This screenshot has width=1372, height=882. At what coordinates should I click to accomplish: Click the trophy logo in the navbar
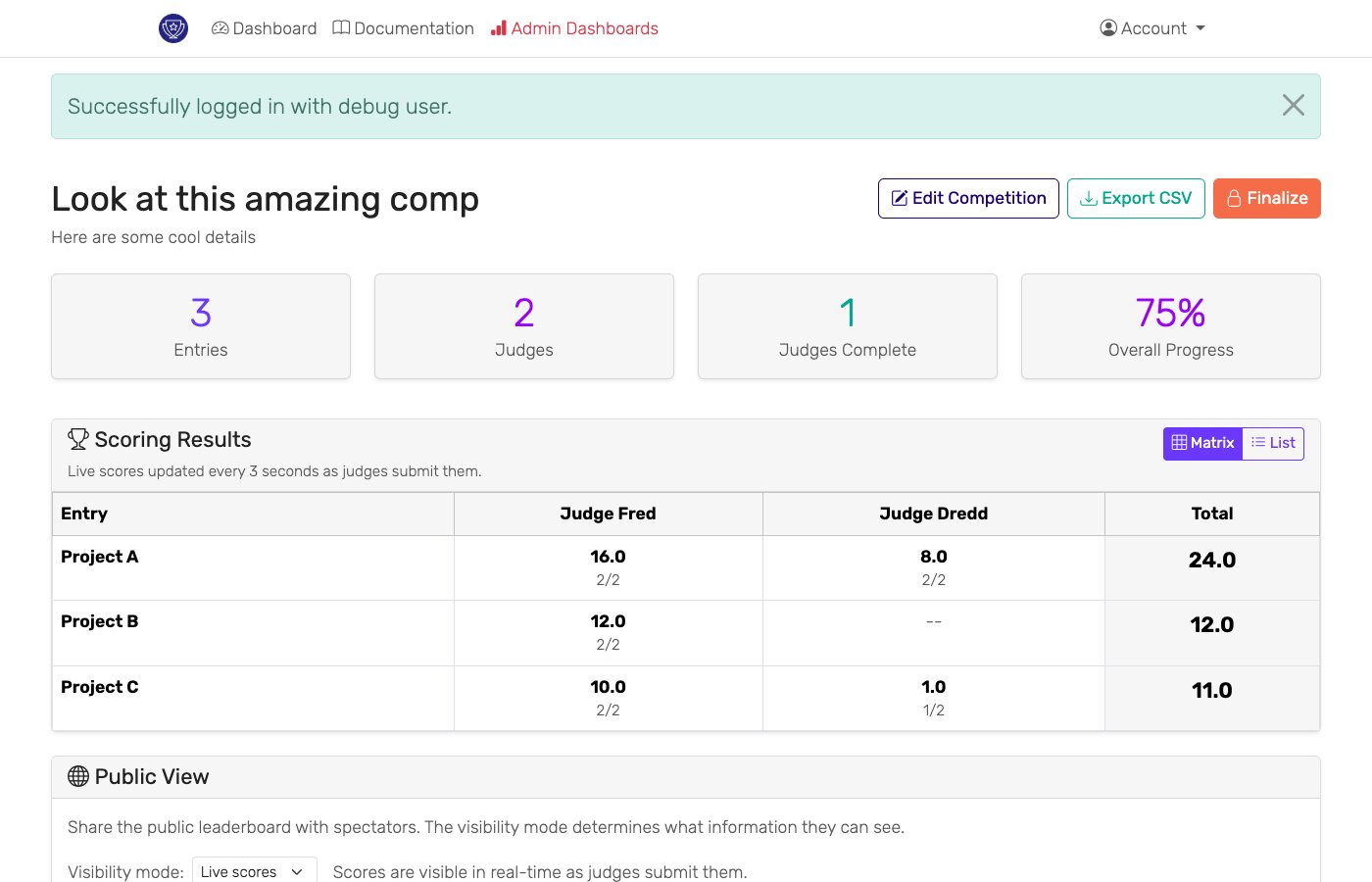(x=172, y=28)
